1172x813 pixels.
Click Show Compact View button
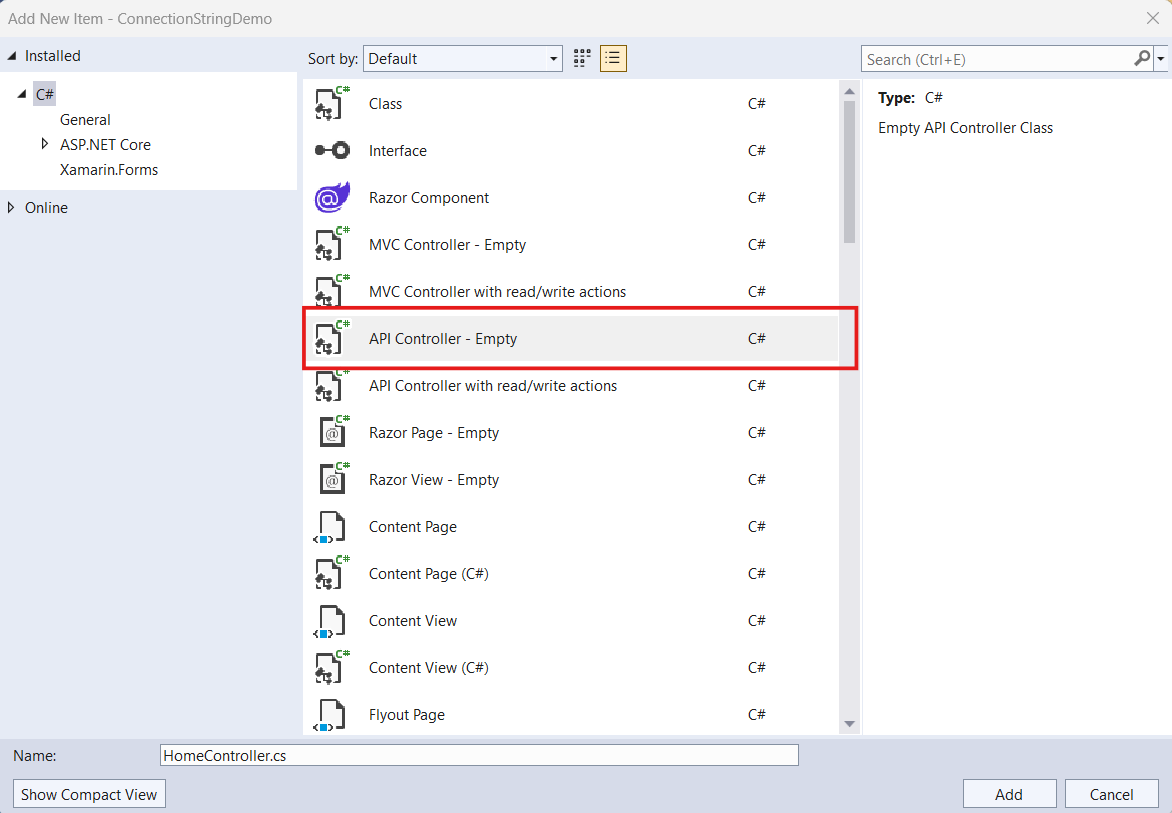89,794
